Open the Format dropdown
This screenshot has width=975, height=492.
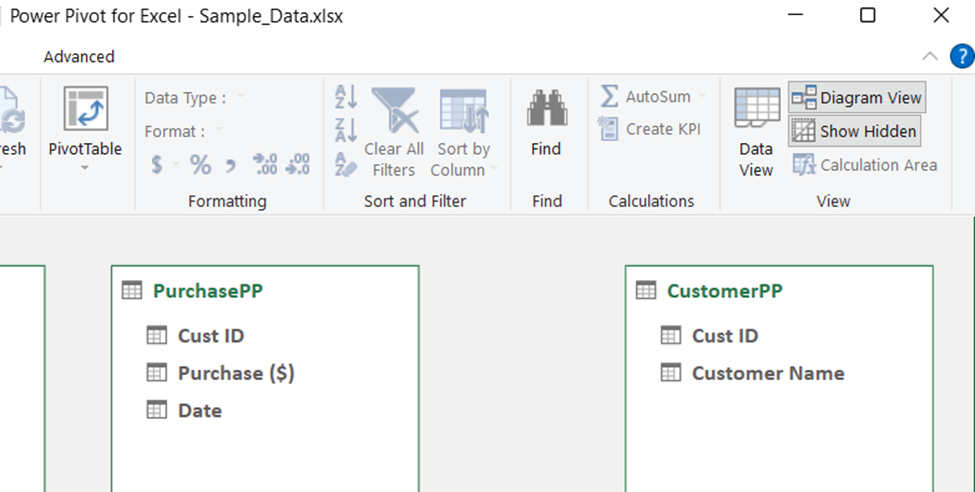click(219, 131)
